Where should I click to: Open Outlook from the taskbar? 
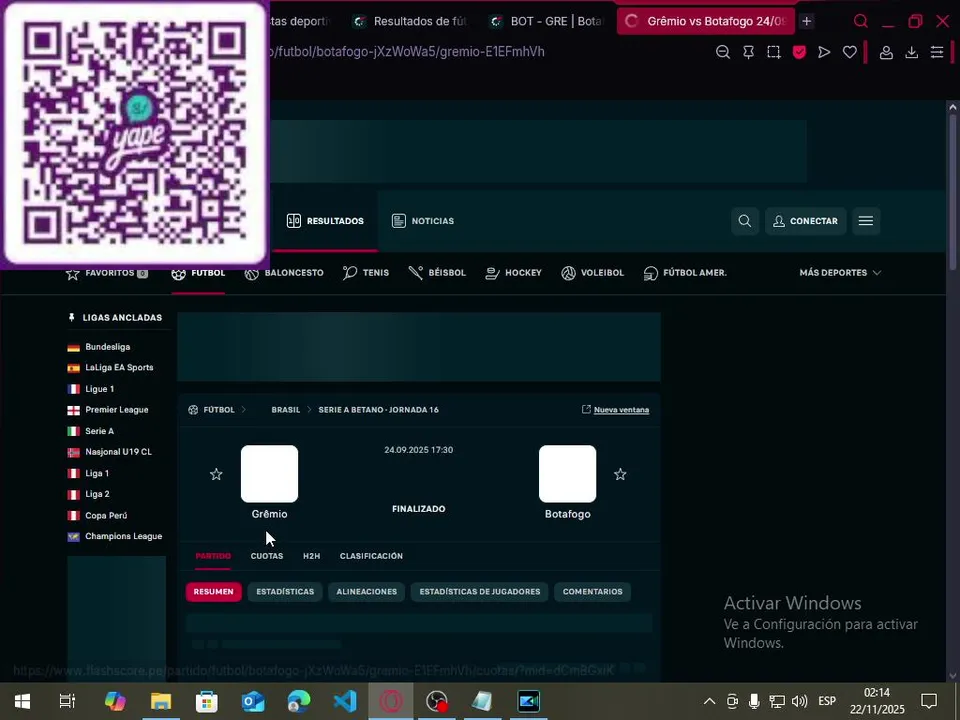pyautogui.click(x=253, y=701)
